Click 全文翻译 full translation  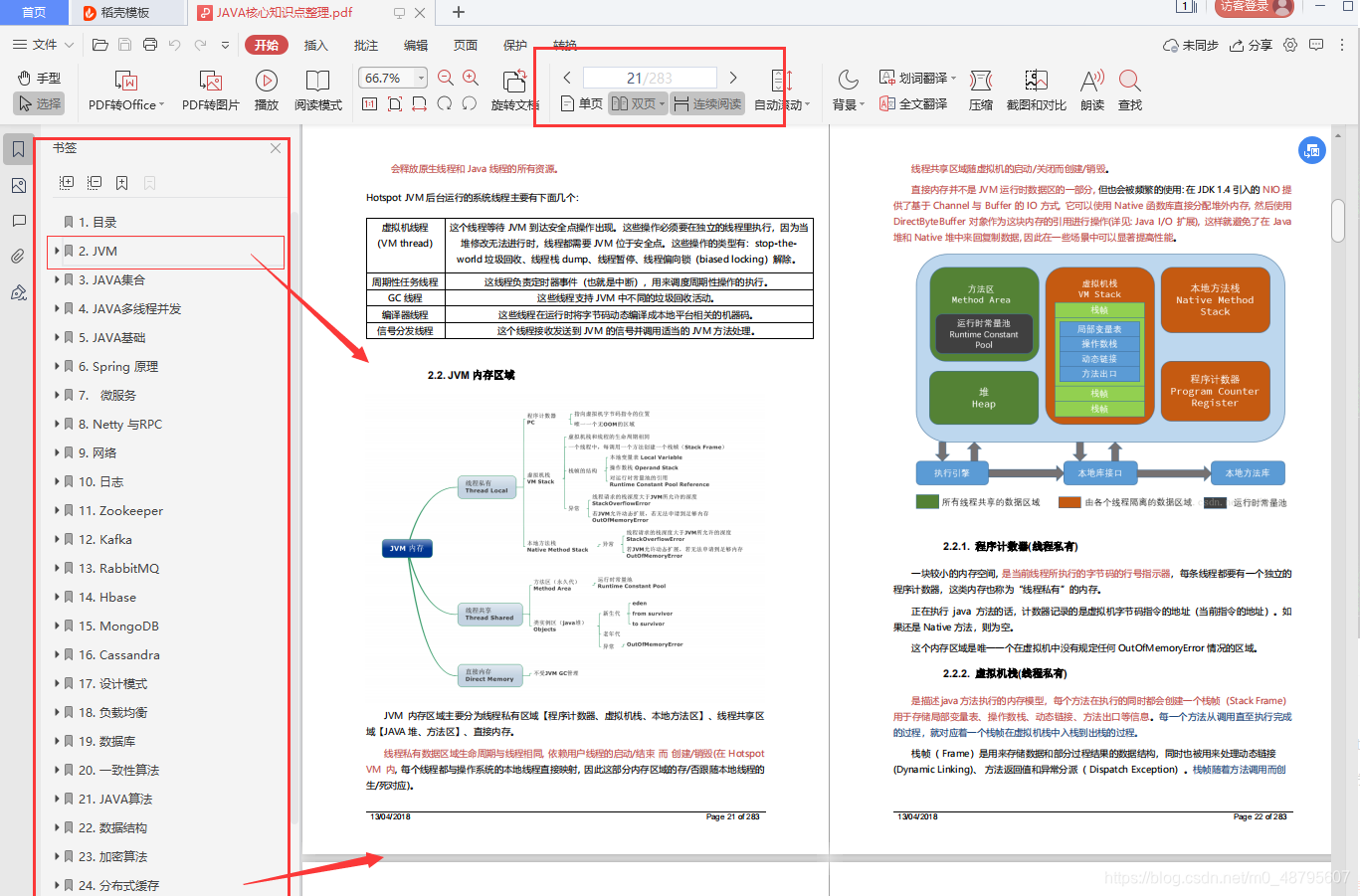click(x=913, y=103)
